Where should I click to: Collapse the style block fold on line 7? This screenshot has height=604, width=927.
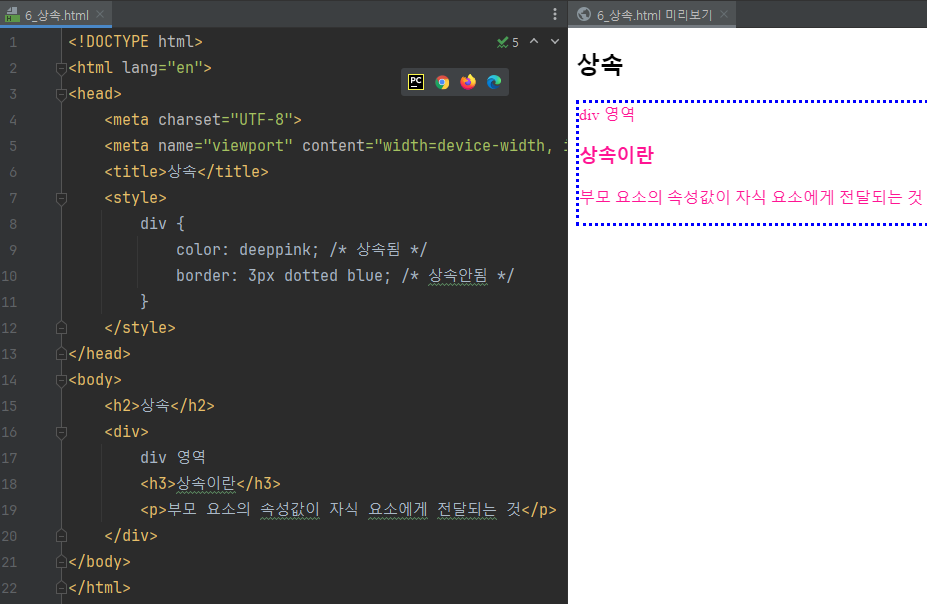61,198
